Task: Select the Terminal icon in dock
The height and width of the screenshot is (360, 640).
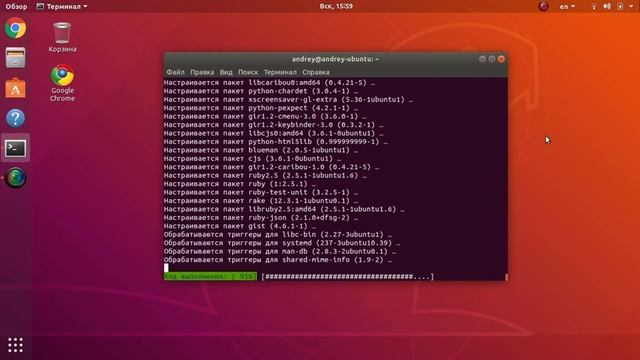Action: (16, 148)
